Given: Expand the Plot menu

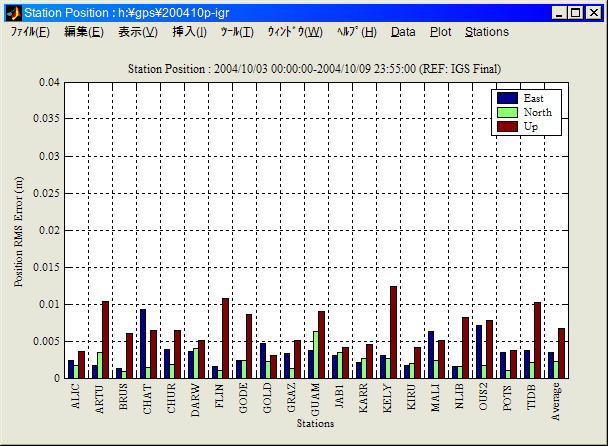Looking at the screenshot, I should click(x=440, y=32).
